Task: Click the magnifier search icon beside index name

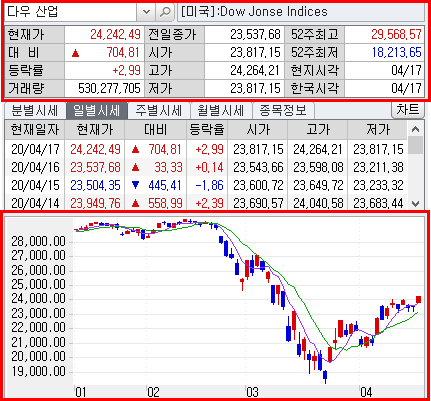Action: point(165,12)
